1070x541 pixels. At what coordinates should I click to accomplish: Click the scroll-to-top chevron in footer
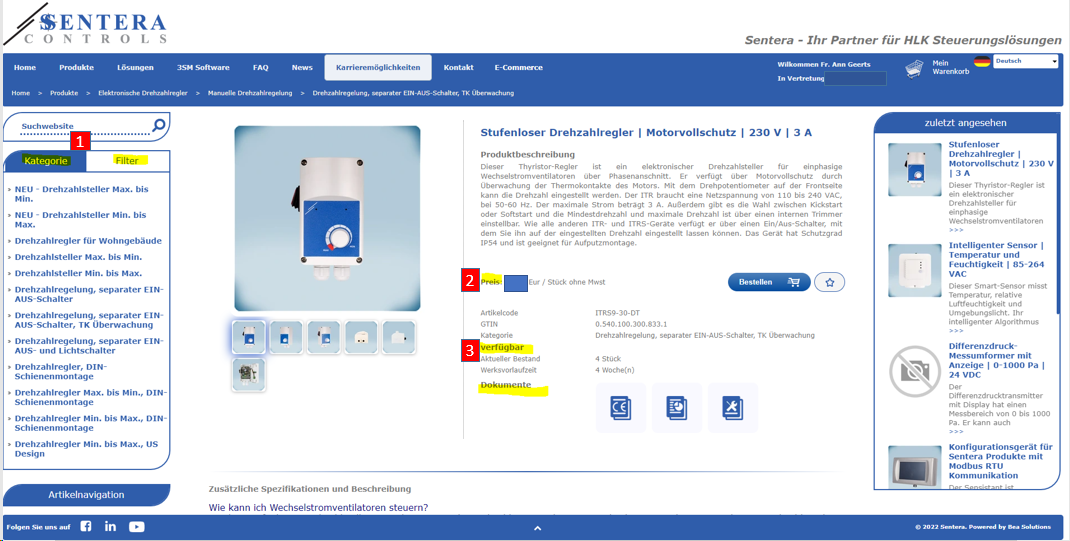click(538, 527)
